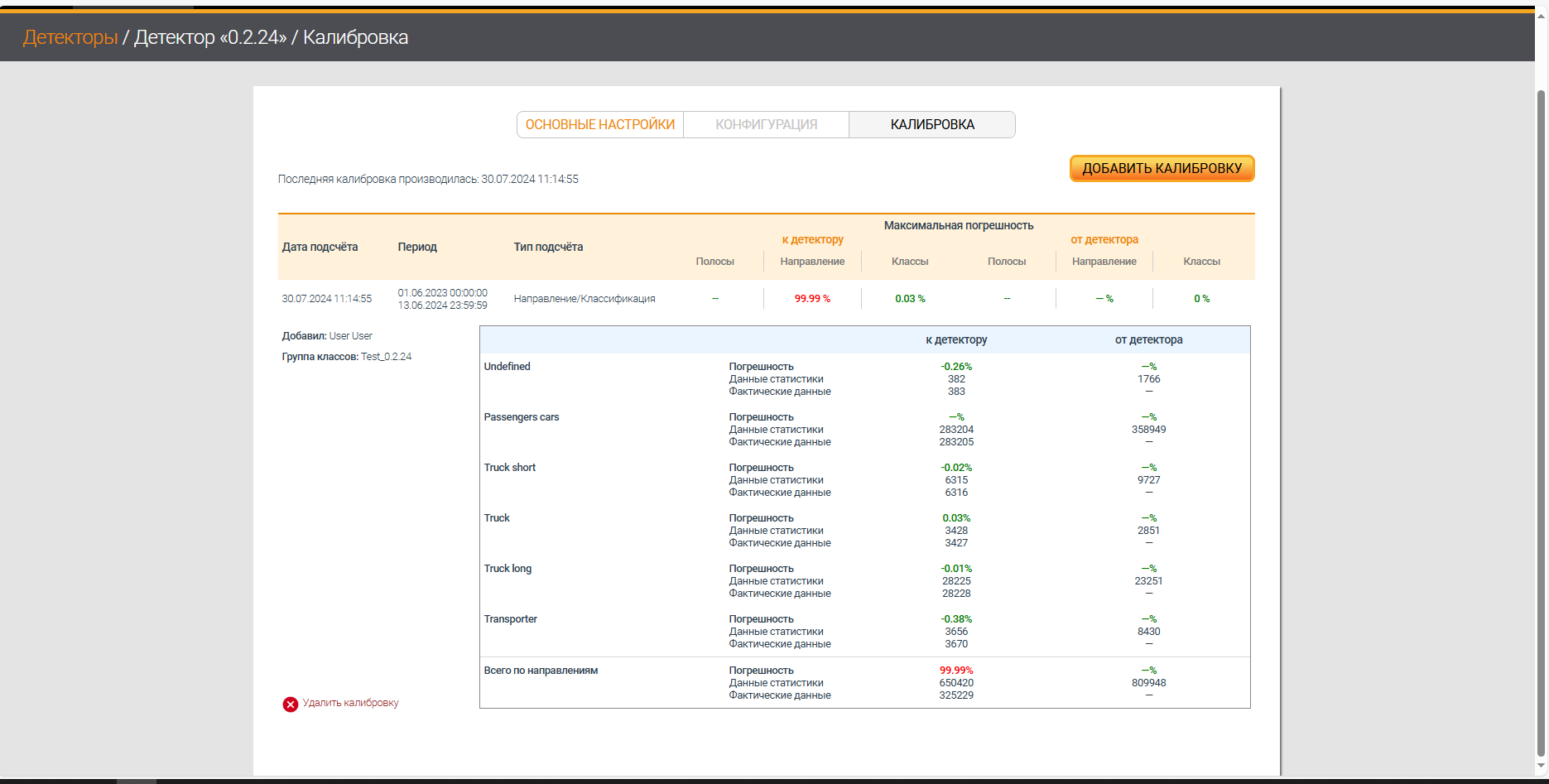
Task: Click the Период column header
Action: click(417, 247)
